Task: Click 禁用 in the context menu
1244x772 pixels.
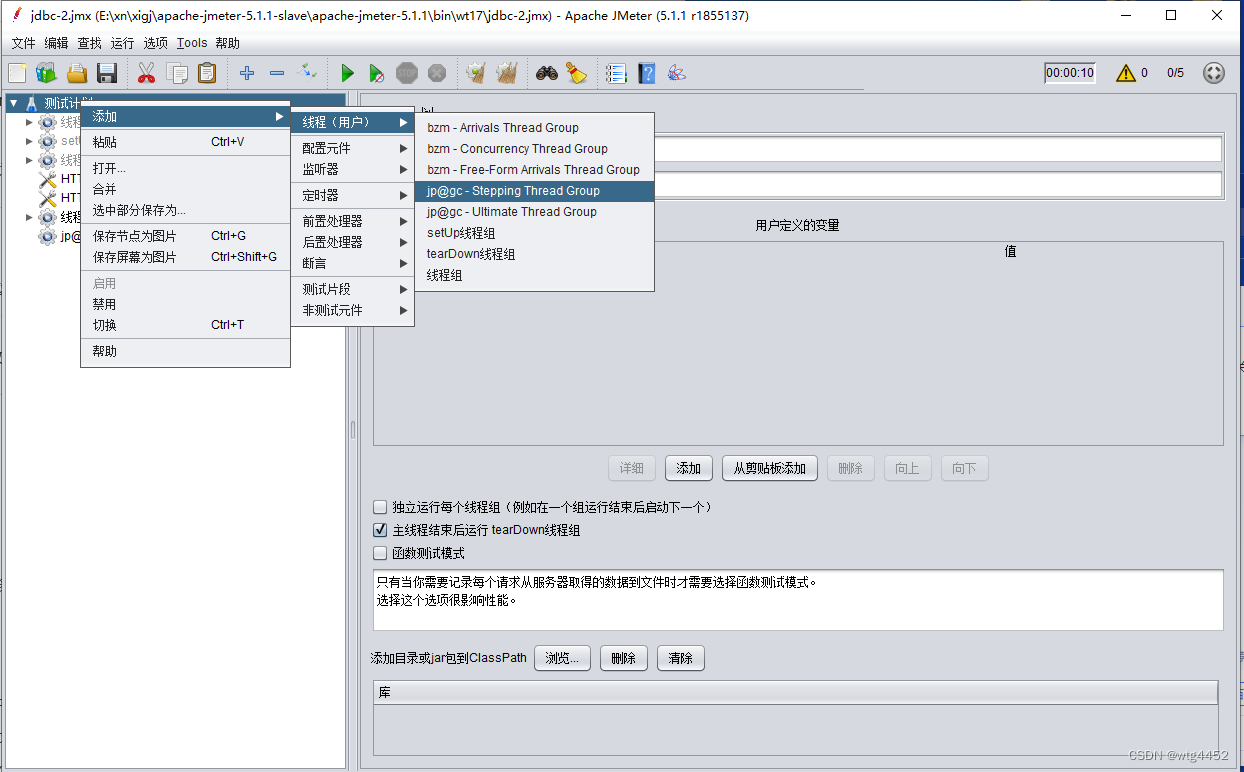Action: [185, 304]
